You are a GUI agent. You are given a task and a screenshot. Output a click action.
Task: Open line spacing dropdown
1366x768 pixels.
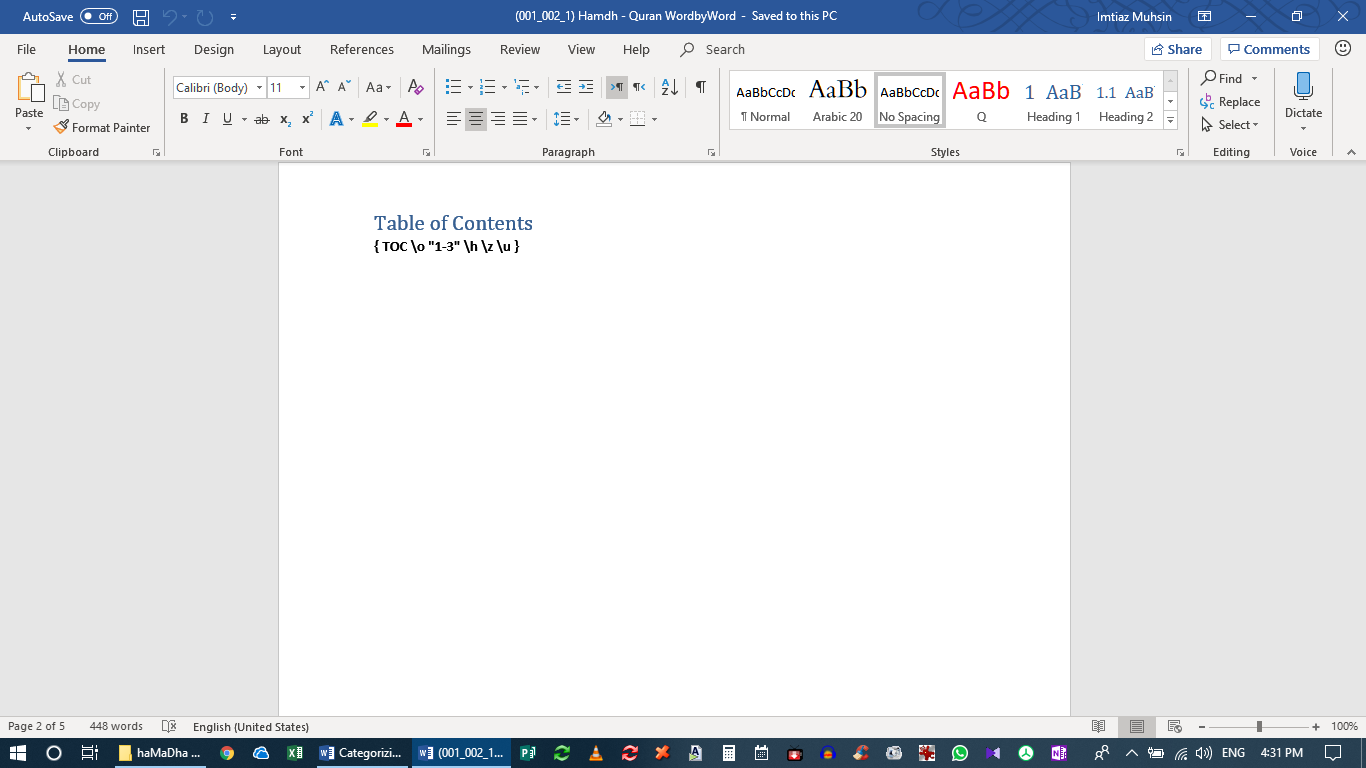[577, 120]
